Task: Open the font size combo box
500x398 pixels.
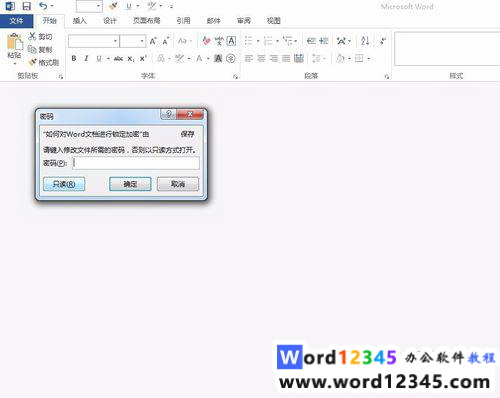Action: (133, 41)
